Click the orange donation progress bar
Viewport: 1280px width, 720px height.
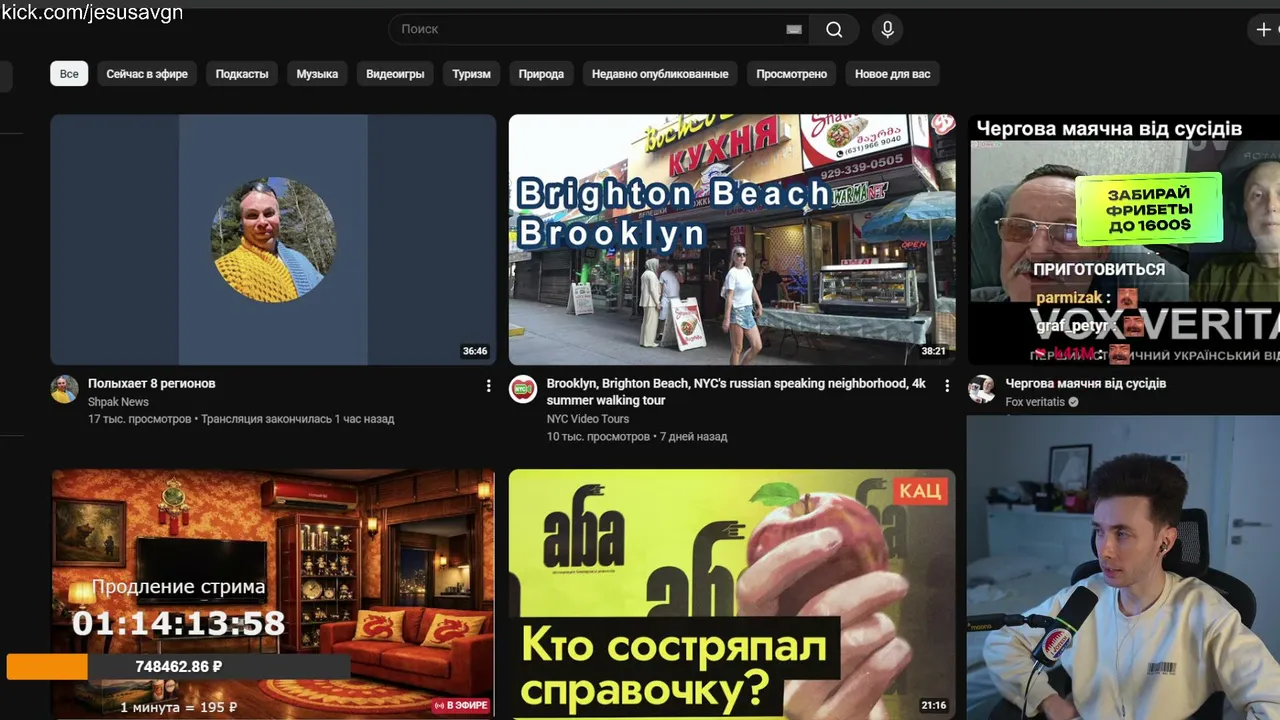coord(47,667)
